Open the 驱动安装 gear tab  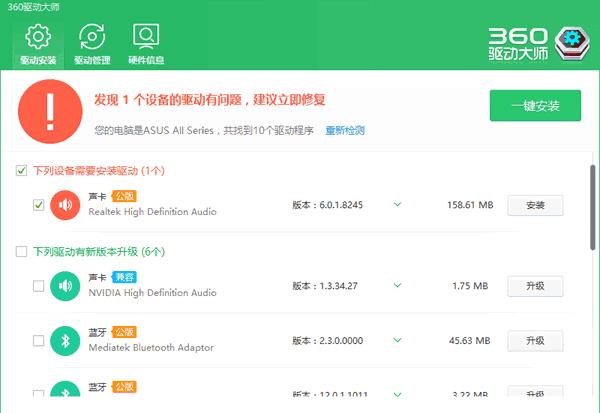tap(38, 44)
